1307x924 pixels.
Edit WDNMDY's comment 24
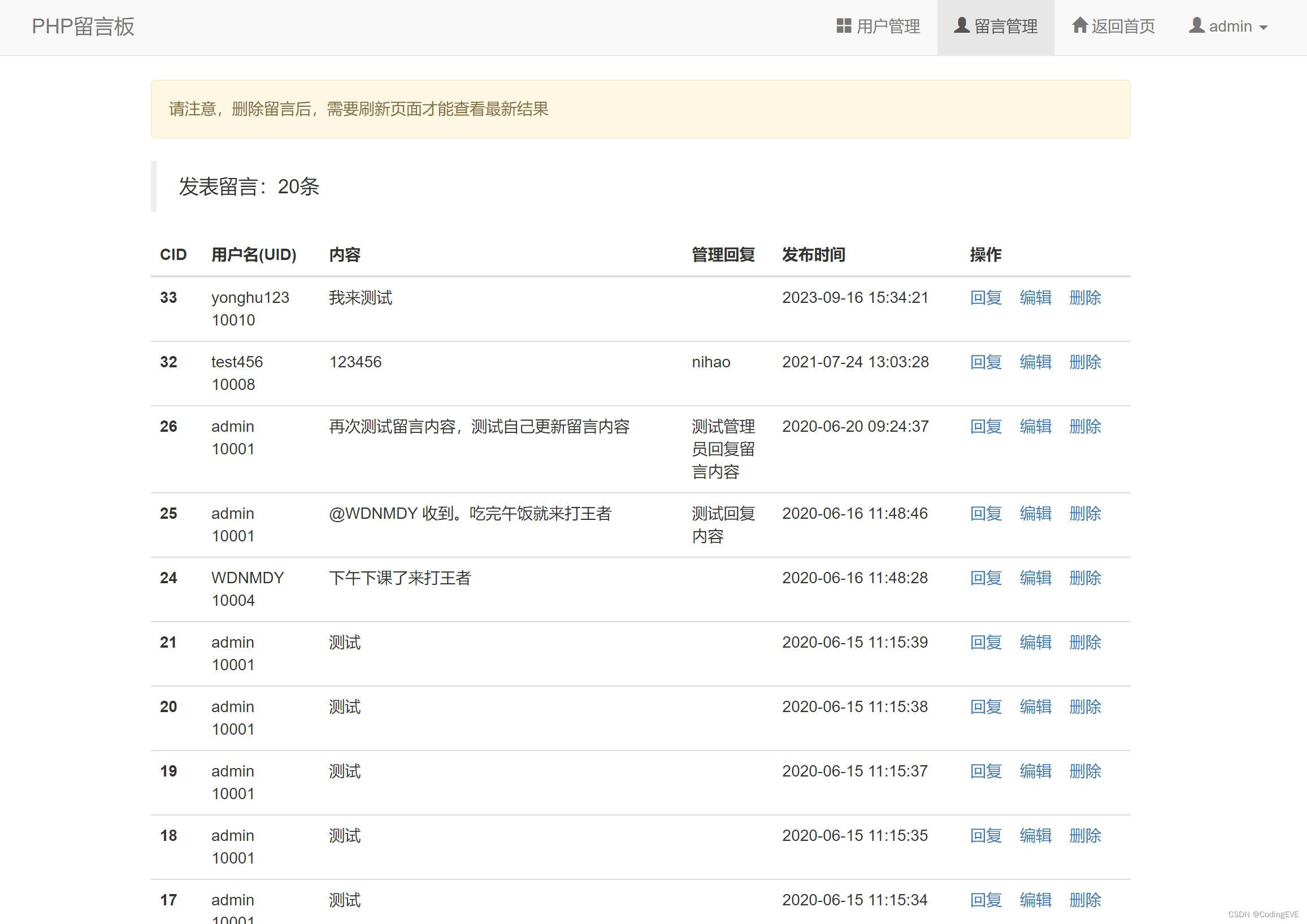[1035, 577]
